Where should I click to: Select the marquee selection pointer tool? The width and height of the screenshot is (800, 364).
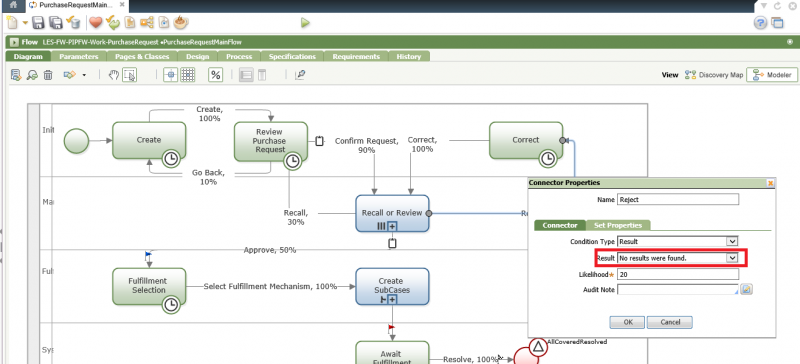point(130,75)
